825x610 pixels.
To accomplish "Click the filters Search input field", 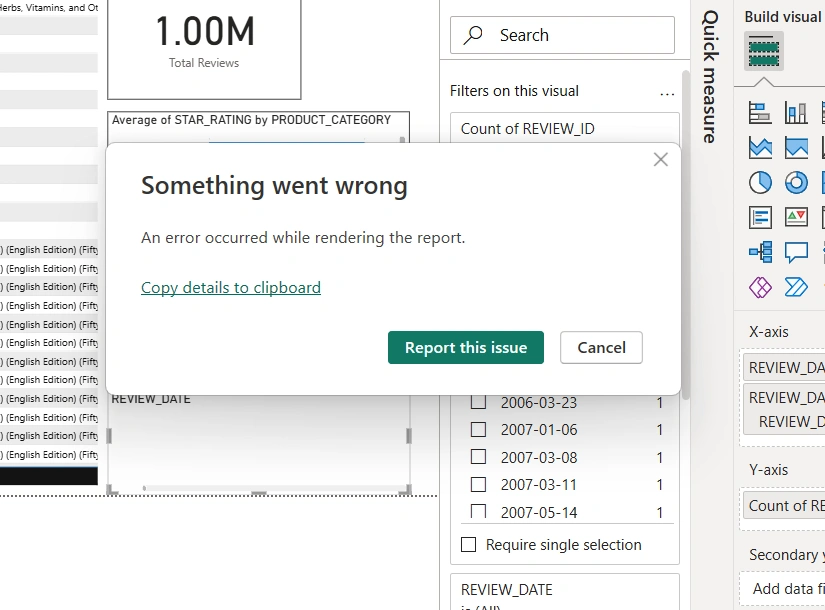I will click(x=562, y=35).
